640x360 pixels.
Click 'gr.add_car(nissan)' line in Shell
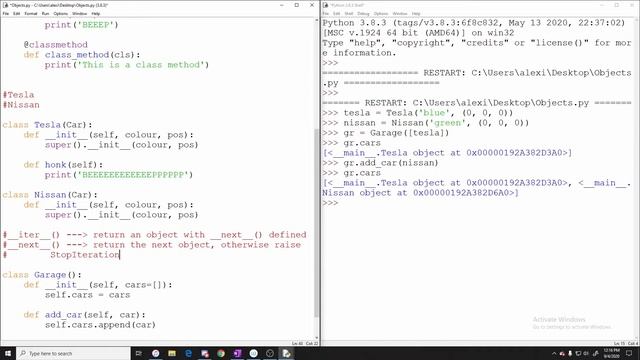tap(391, 163)
